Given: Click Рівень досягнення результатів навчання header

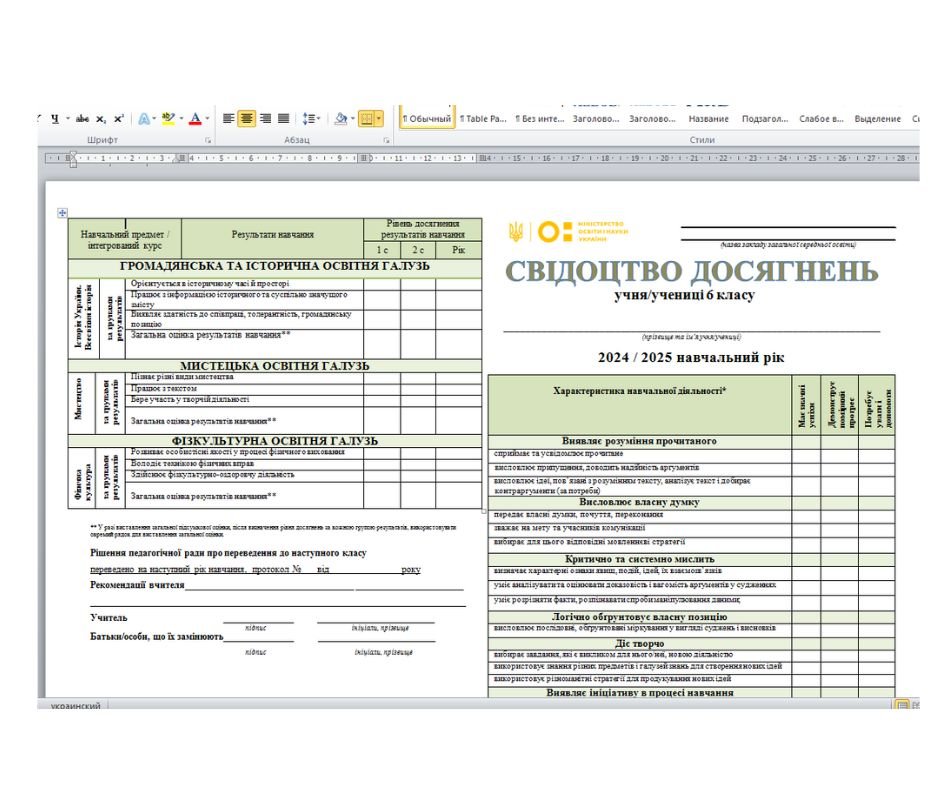Looking at the screenshot, I should pyautogui.click(x=423, y=229).
